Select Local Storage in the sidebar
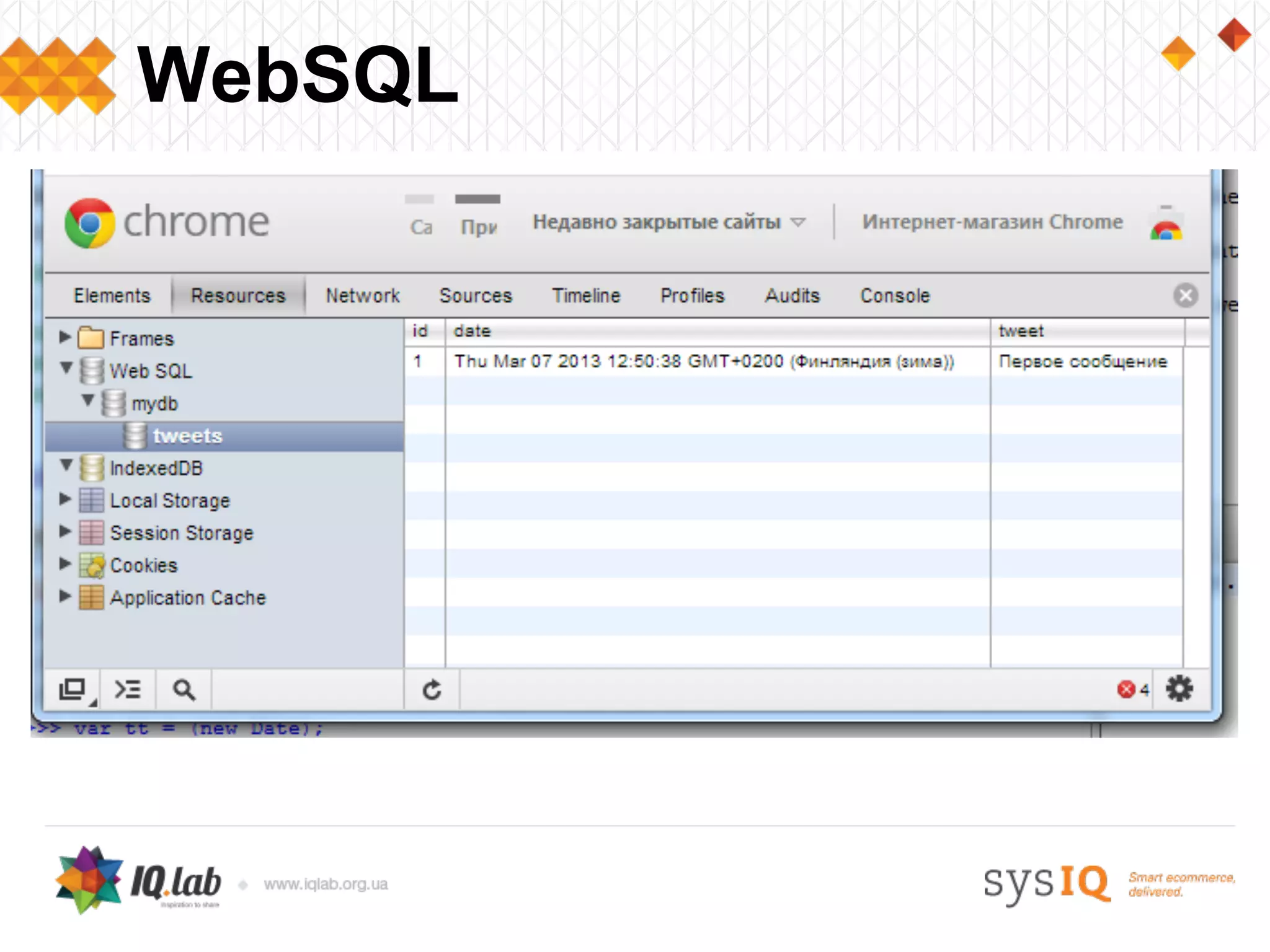Screen dimensions: 1270x952 pos(170,500)
